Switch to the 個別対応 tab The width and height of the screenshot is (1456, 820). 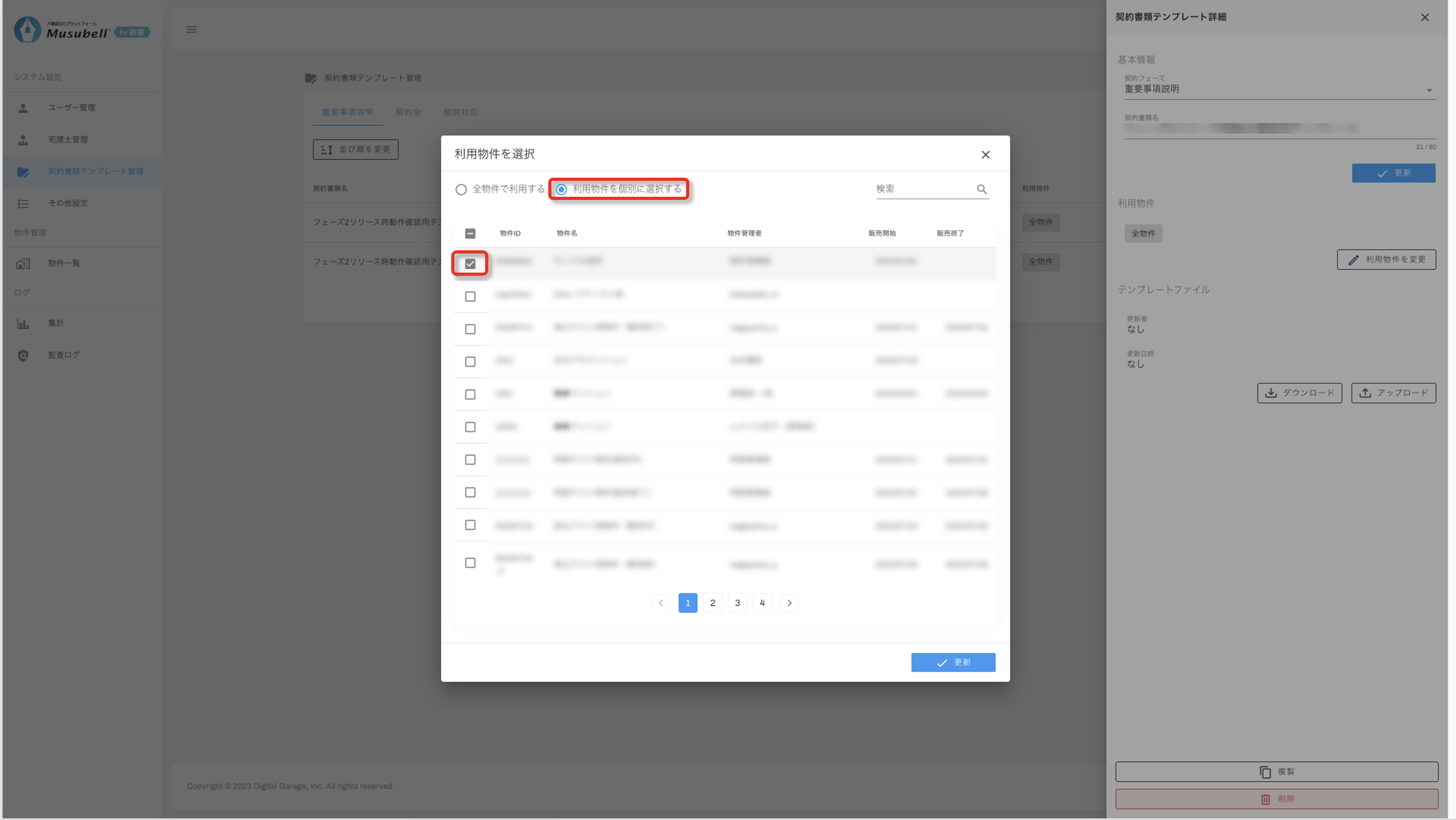pyautogui.click(x=460, y=112)
